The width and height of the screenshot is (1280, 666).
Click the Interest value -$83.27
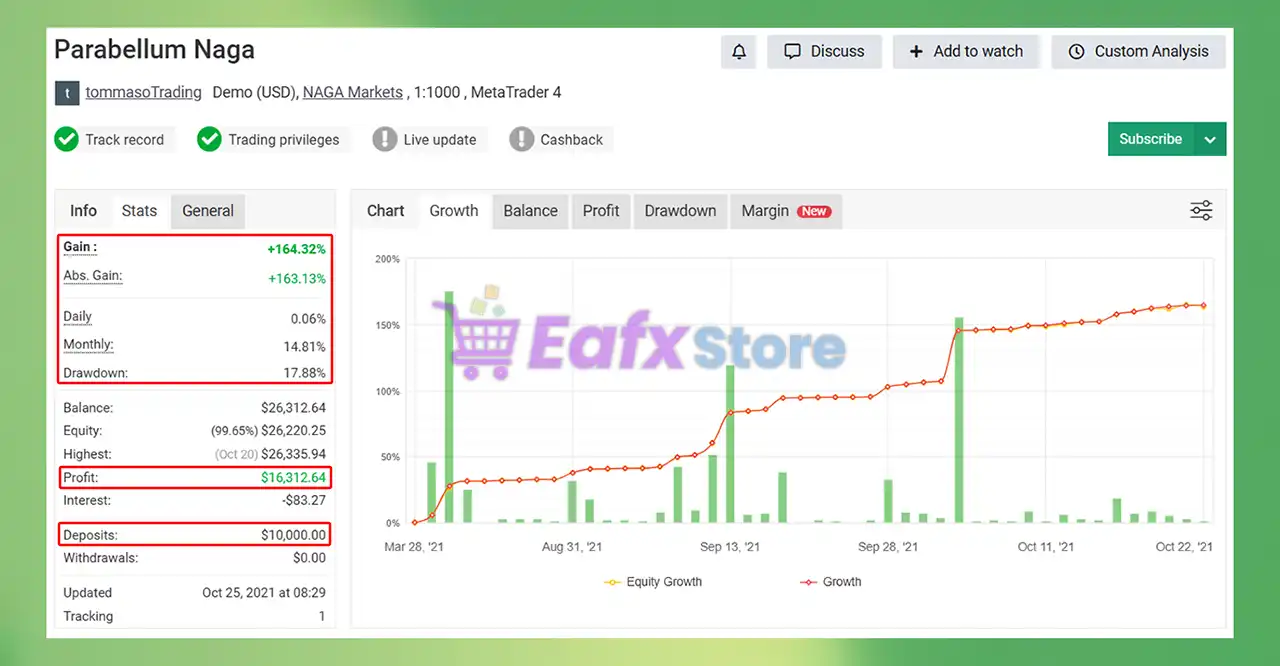click(x=305, y=500)
